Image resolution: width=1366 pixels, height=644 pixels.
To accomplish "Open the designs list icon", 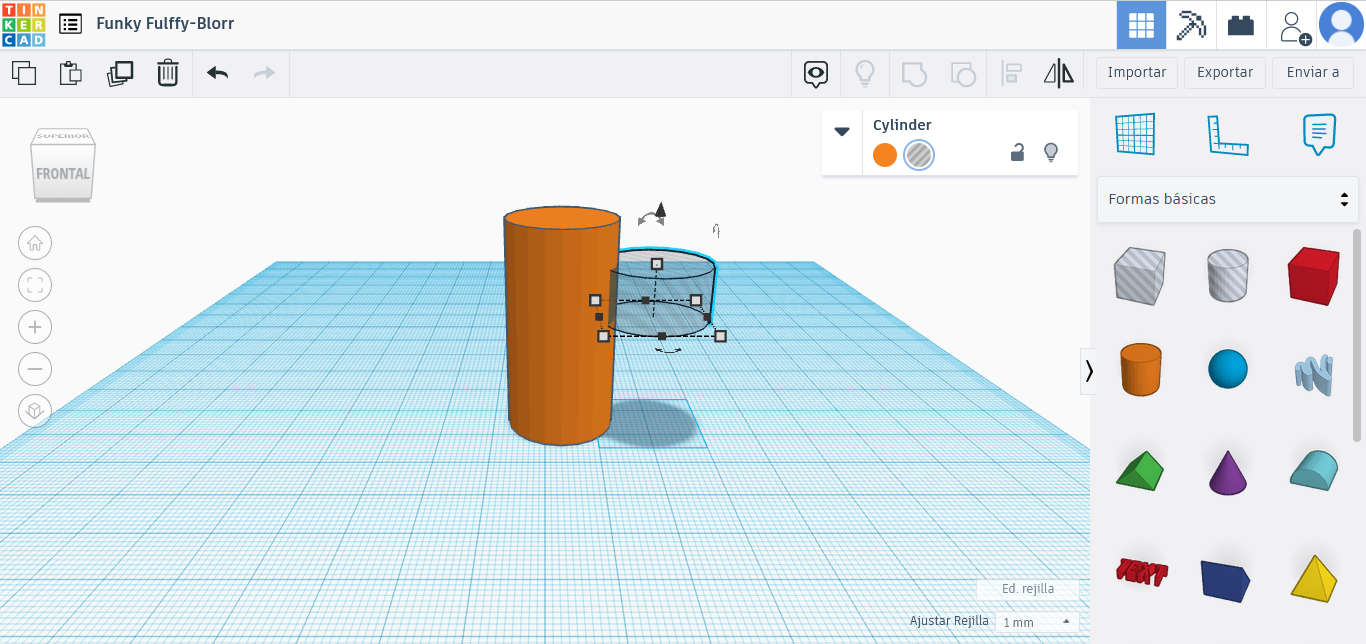I will click(x=70, y=24).
